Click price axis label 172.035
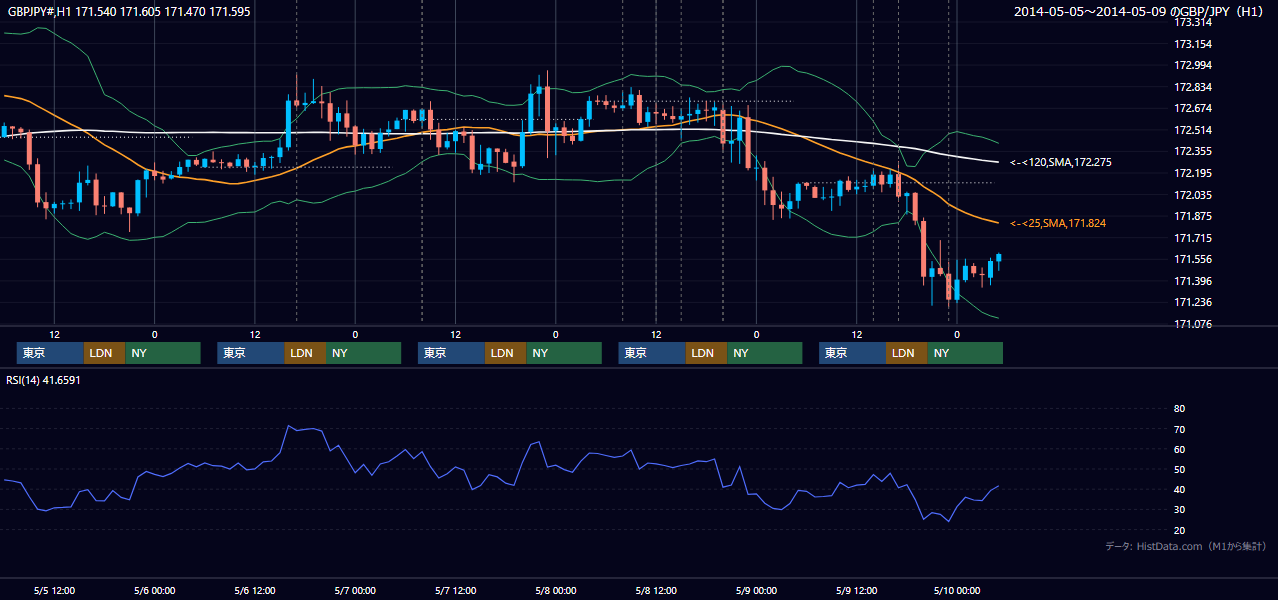 click(1192, 195)
